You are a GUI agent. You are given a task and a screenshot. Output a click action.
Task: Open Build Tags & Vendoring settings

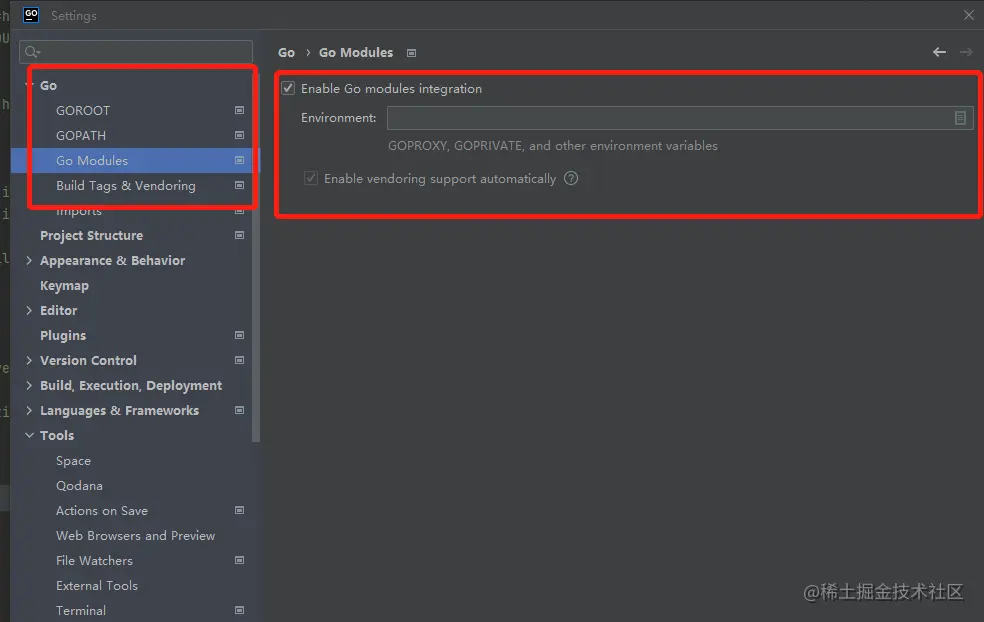click(x=126, y=186)
